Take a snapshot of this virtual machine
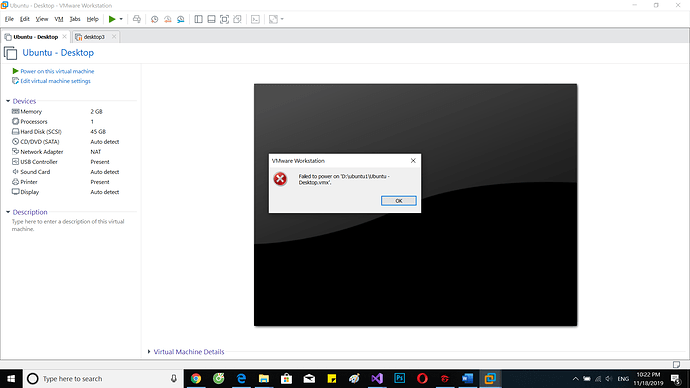690x388 pixels. click(154, 19)
